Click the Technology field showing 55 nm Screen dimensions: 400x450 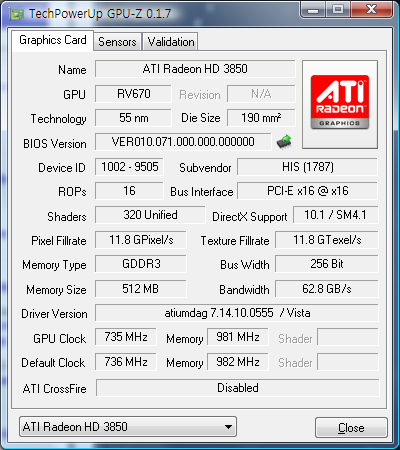pos(133,118)
